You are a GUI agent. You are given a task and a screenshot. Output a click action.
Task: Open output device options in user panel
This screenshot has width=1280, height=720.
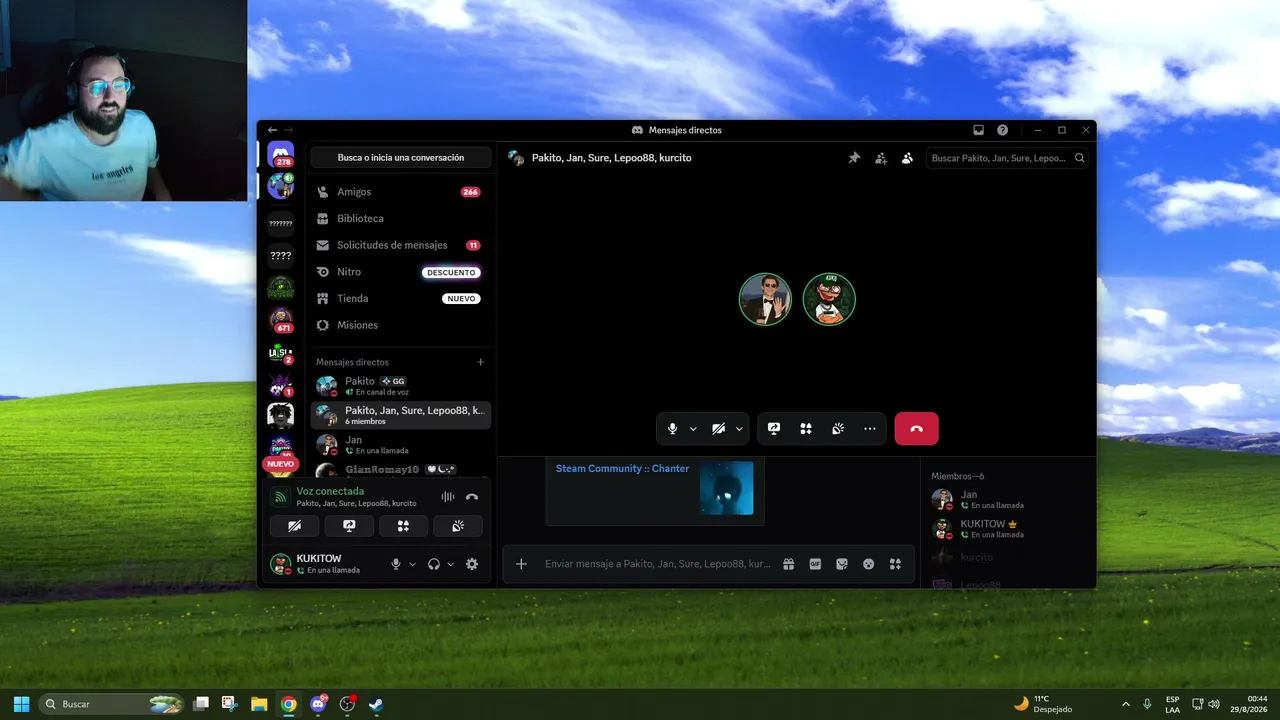point(450,564)
